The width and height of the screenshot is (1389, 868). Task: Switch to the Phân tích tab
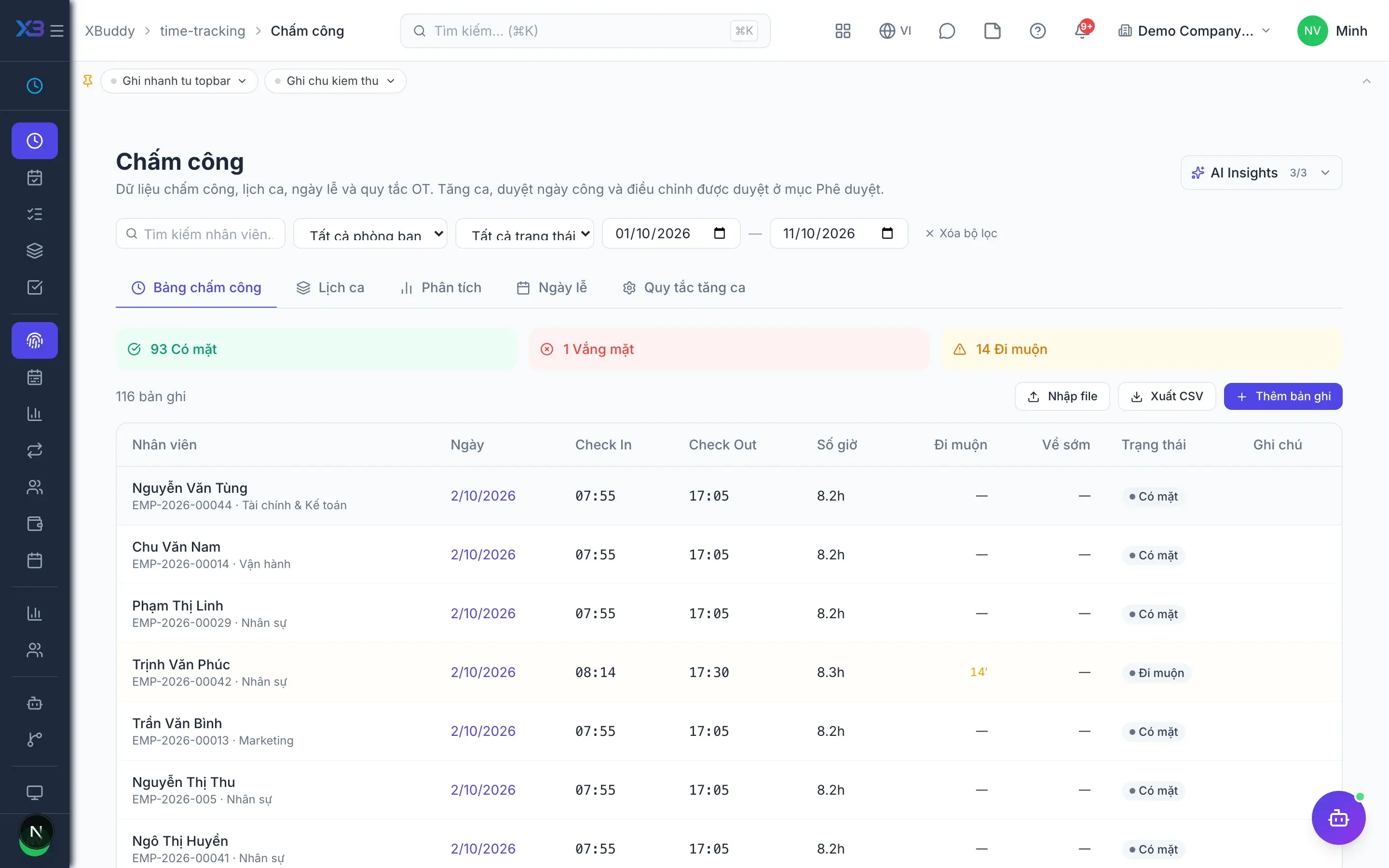[x=441, y=287]
